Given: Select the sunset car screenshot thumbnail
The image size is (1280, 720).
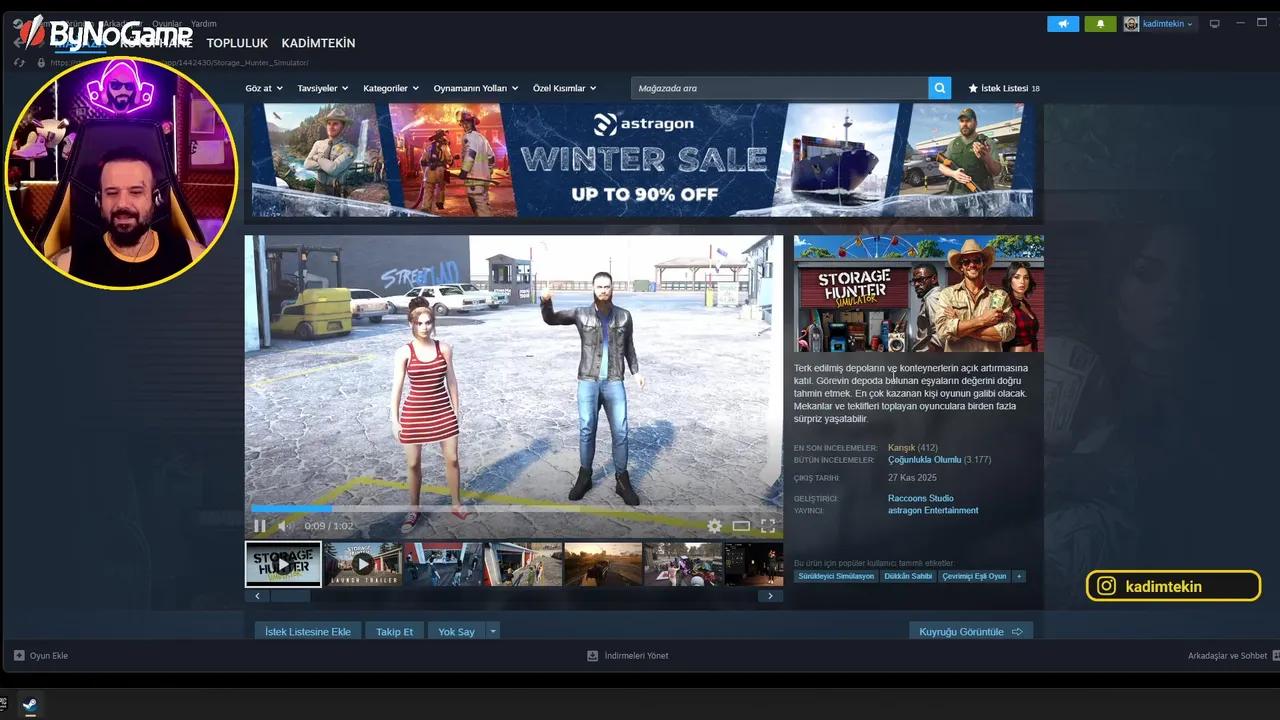Looking at the screenshot, I should pos(603,564).
